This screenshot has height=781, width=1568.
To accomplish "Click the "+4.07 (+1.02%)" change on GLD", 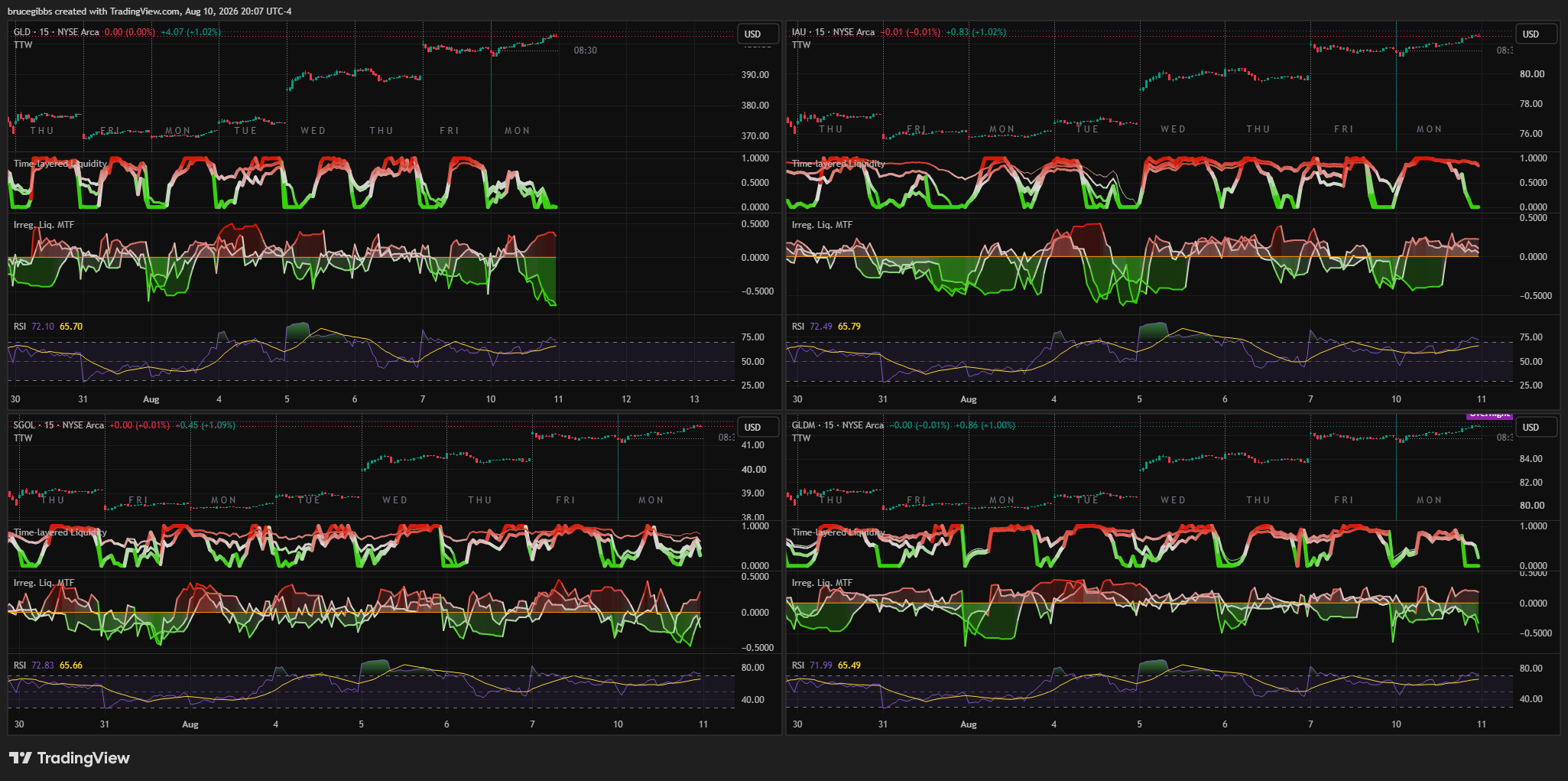I will pos(190,32).
